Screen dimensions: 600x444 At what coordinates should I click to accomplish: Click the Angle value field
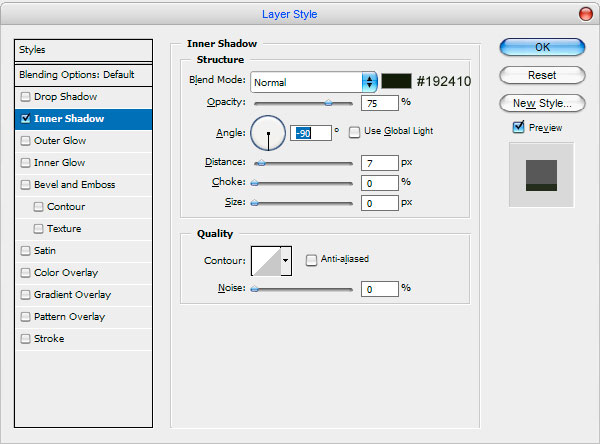point(311,133)
